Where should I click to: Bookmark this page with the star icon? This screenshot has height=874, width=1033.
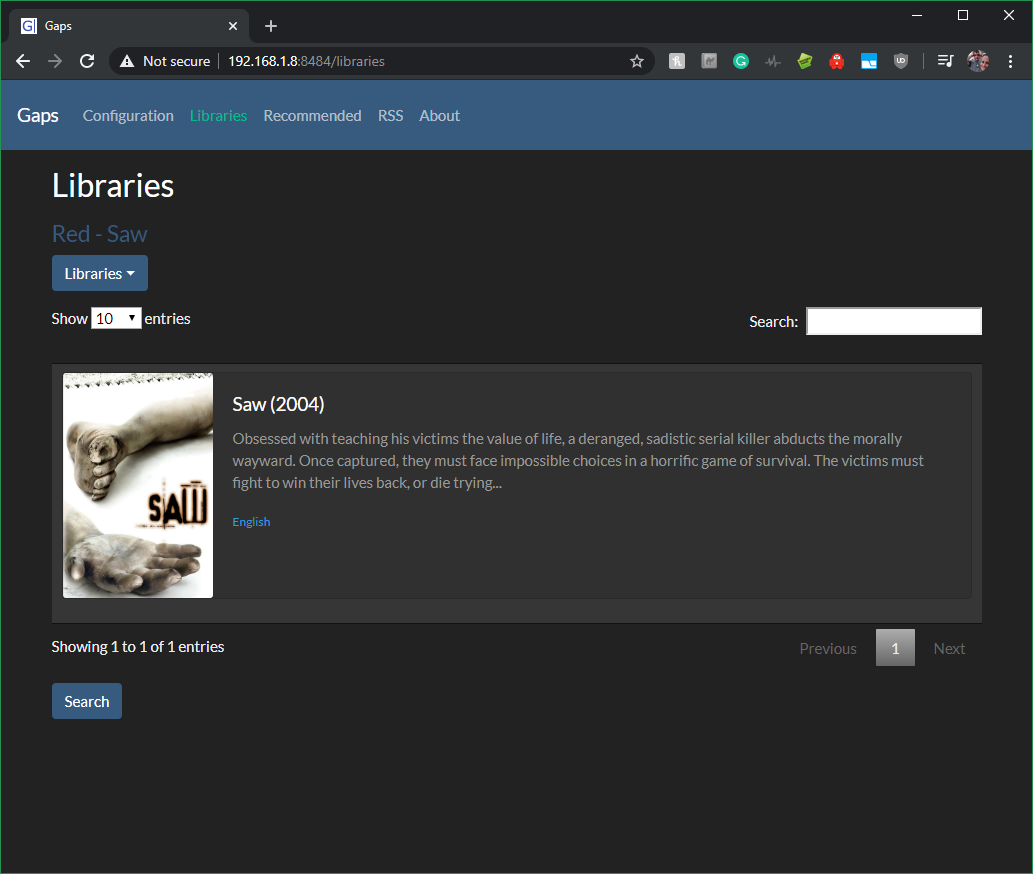coord(636,61)
